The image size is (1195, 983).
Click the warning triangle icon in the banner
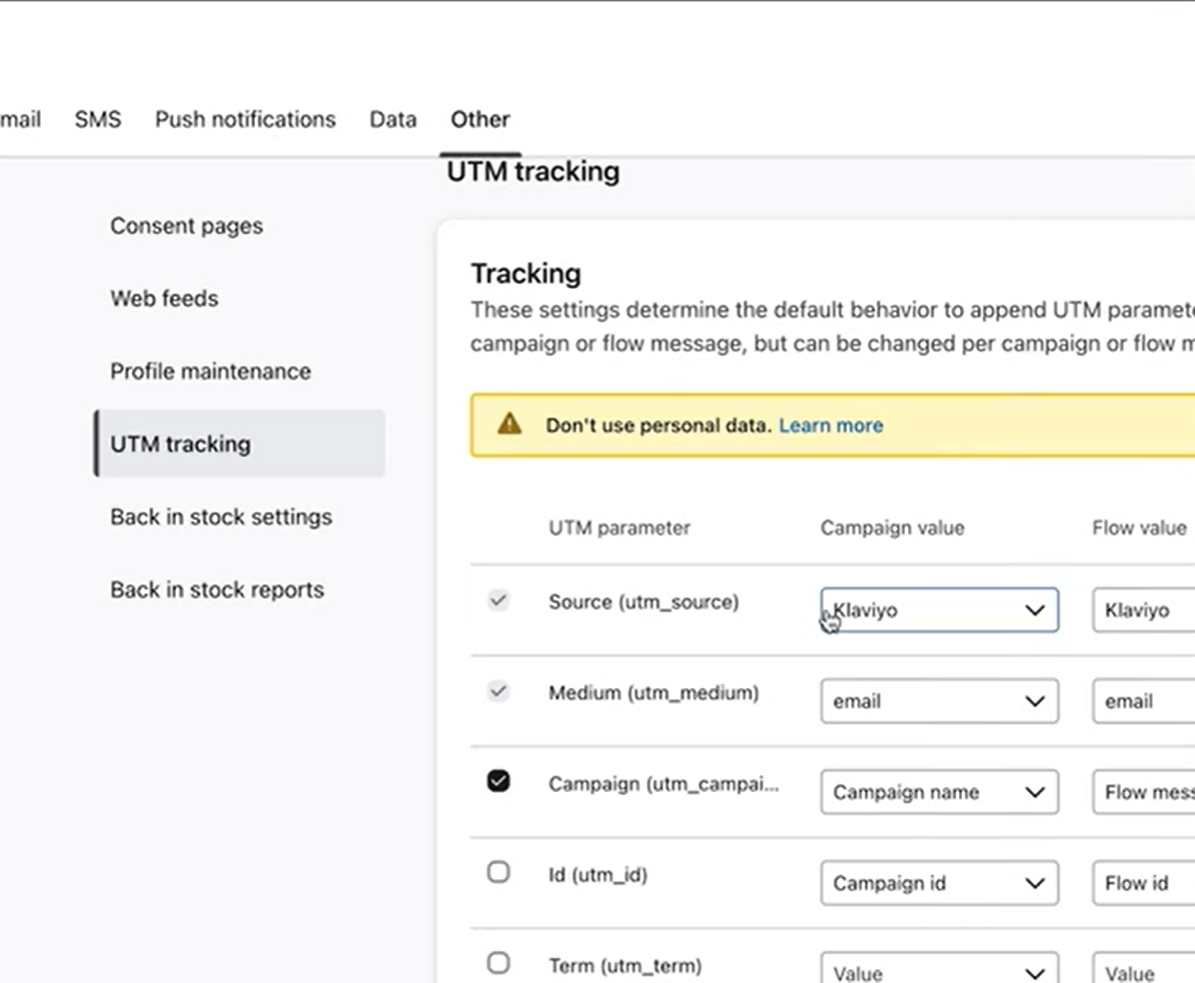point(509,424)
